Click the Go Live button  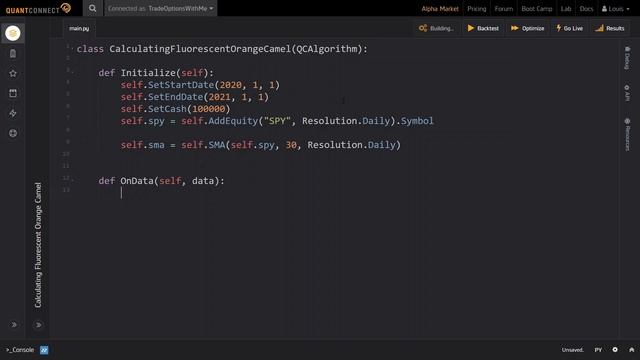[x=570, y=28]
